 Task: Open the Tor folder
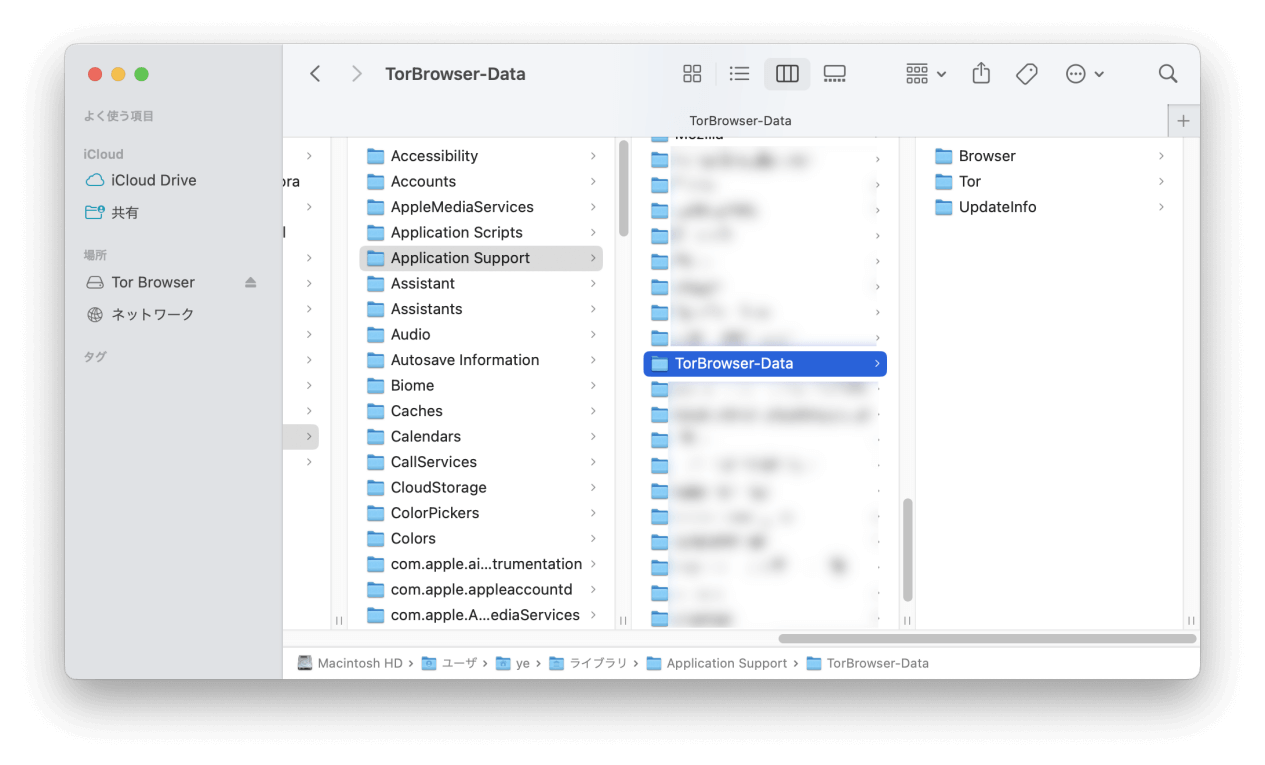click(1050, 181)
